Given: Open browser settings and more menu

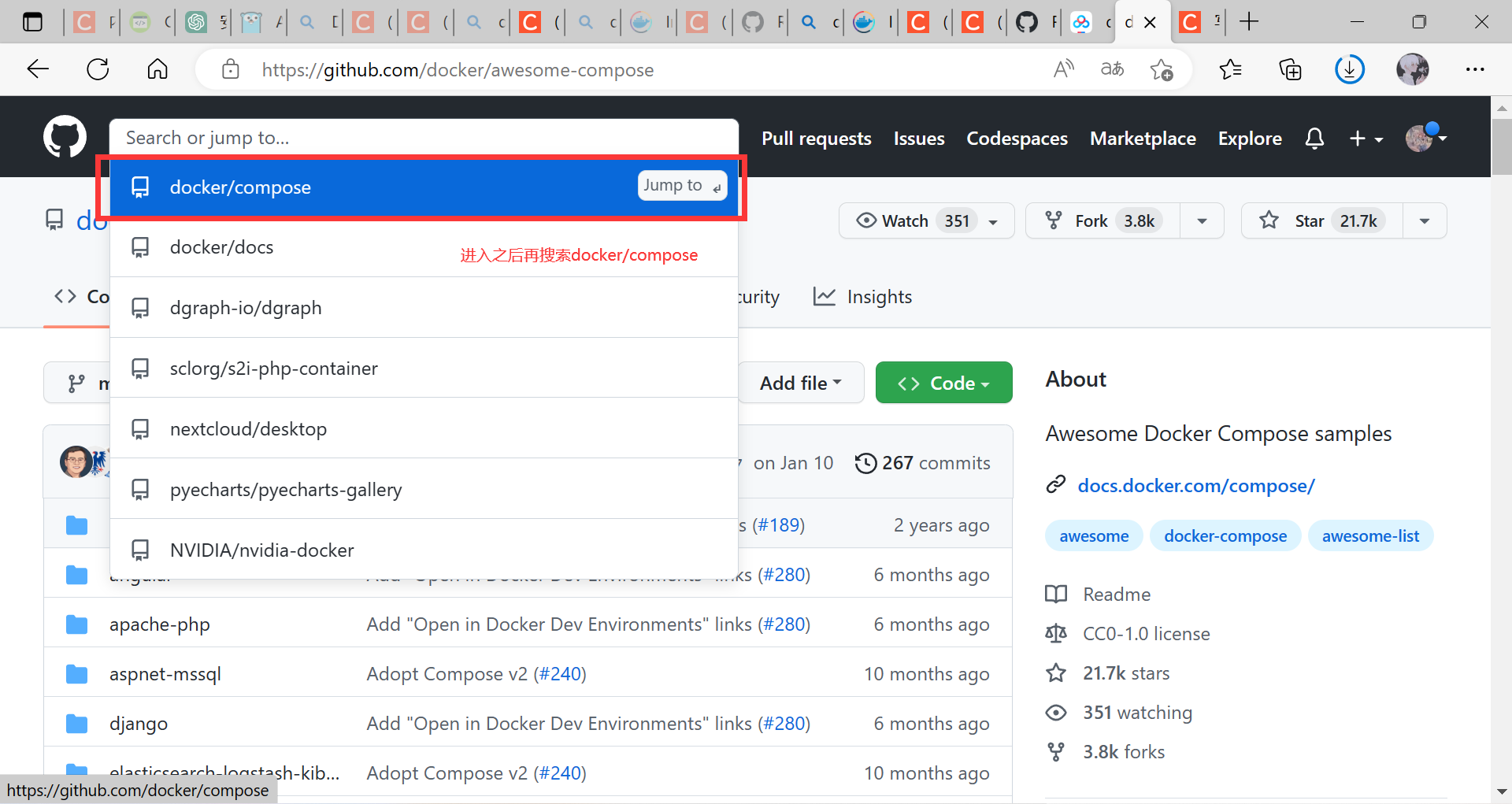Looking at the screenshot, I should (x=1475, y=69).
